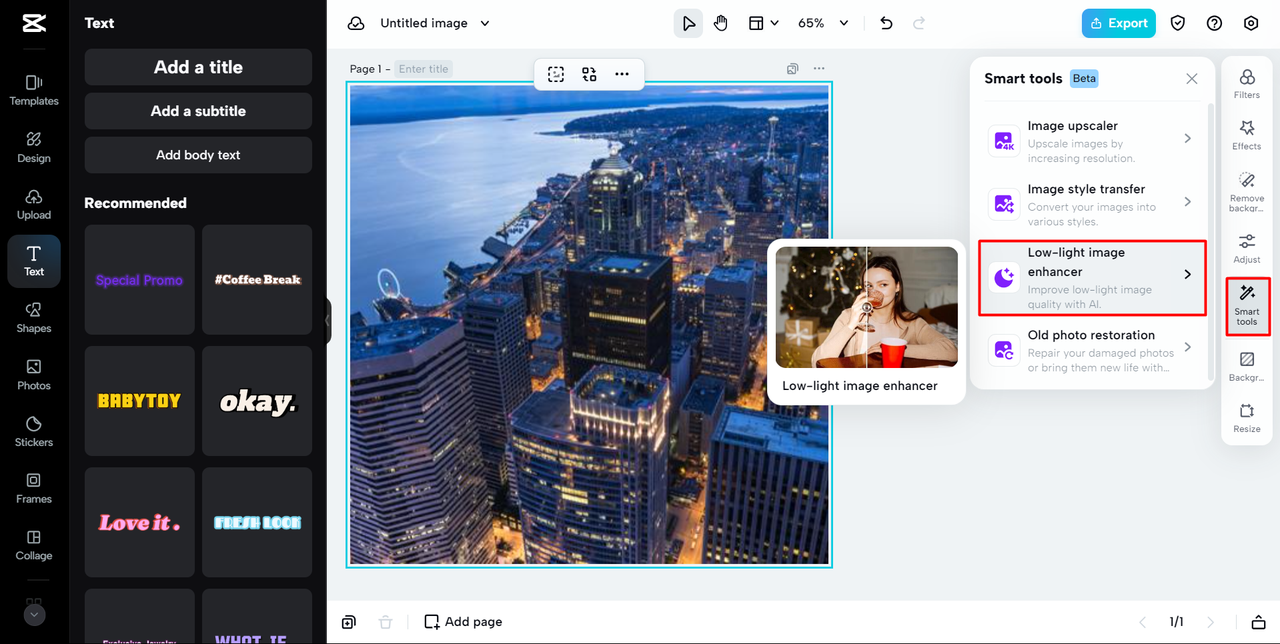Viewport: 1280px width, 644px height.
Task: Open the Upload sidebar panel
Action: [34, 203]
